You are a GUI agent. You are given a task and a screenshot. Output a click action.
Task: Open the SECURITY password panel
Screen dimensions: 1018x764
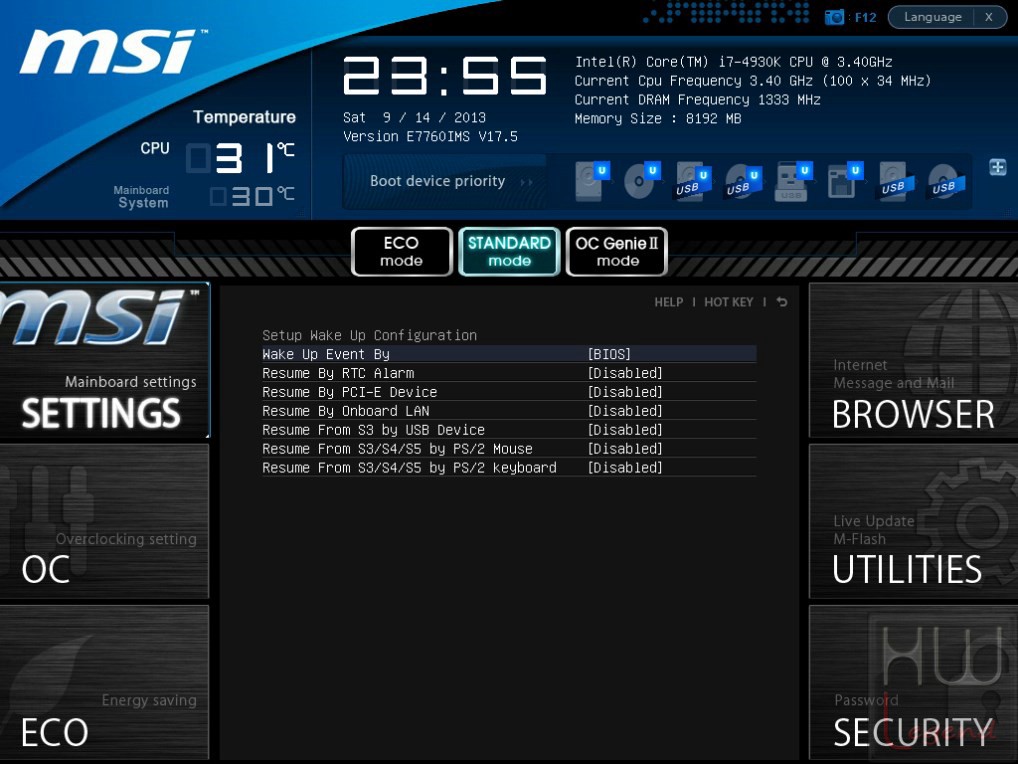click(913, 682)
